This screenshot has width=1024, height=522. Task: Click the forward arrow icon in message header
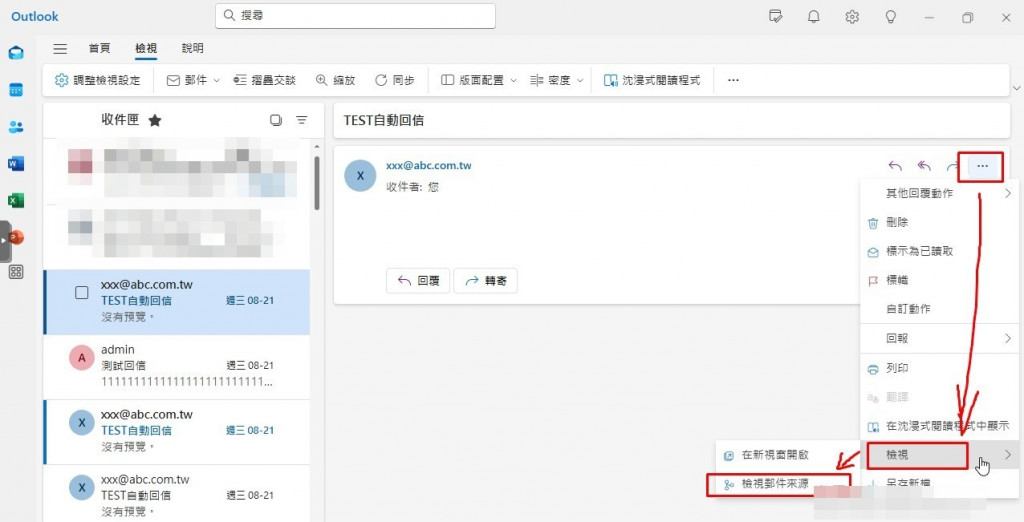click(x=951, y=167)
